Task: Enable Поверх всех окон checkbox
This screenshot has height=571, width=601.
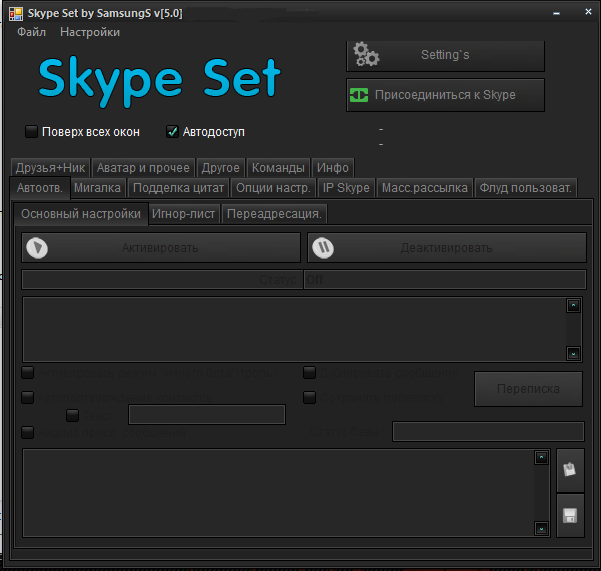Action: (31, 131)
